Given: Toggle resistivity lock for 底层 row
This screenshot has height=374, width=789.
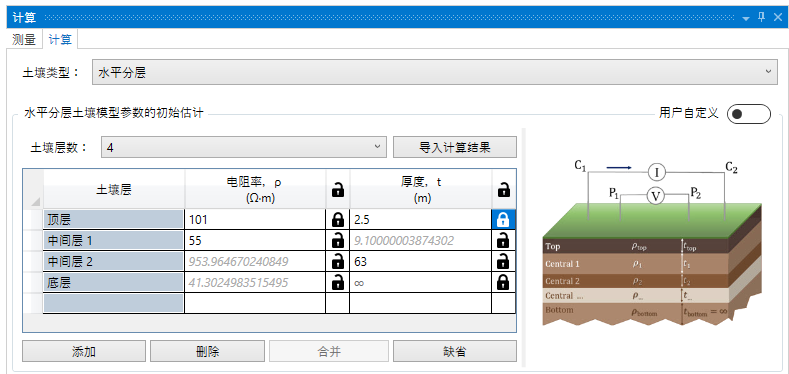Looking at the screenshot, I should point(338,282).
